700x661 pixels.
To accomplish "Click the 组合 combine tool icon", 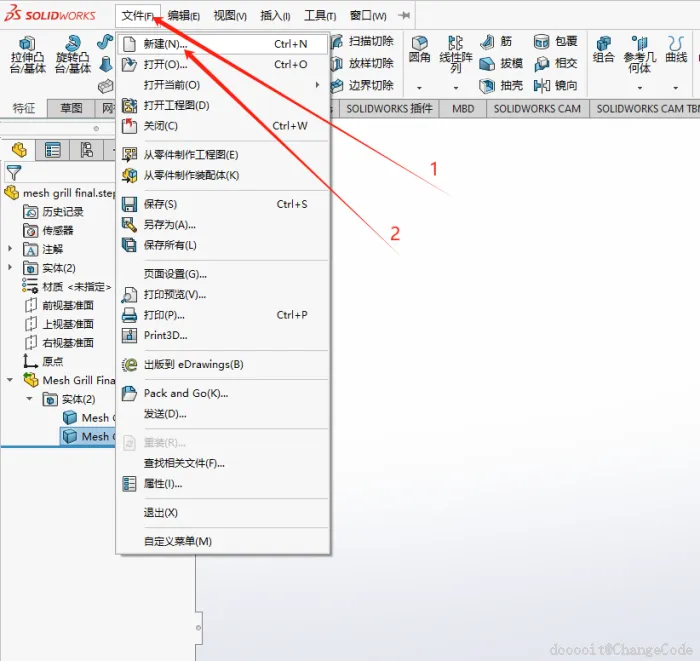I will 603,43.
